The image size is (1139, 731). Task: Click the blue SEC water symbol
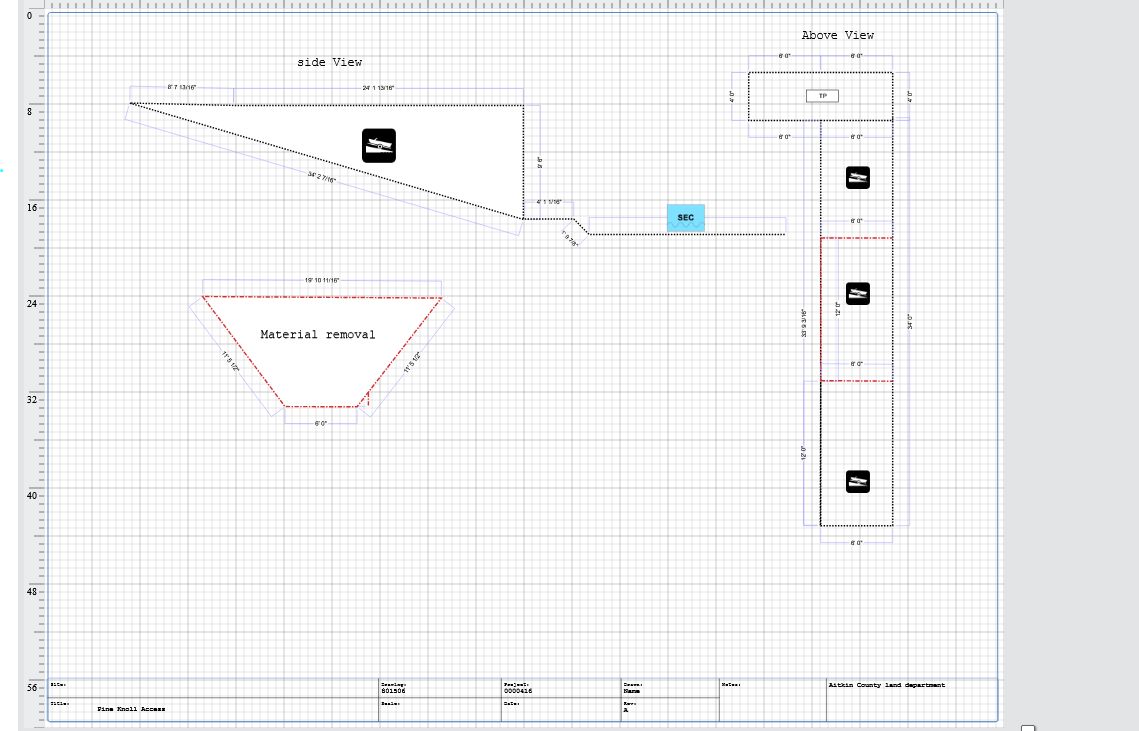pos(686,217)
